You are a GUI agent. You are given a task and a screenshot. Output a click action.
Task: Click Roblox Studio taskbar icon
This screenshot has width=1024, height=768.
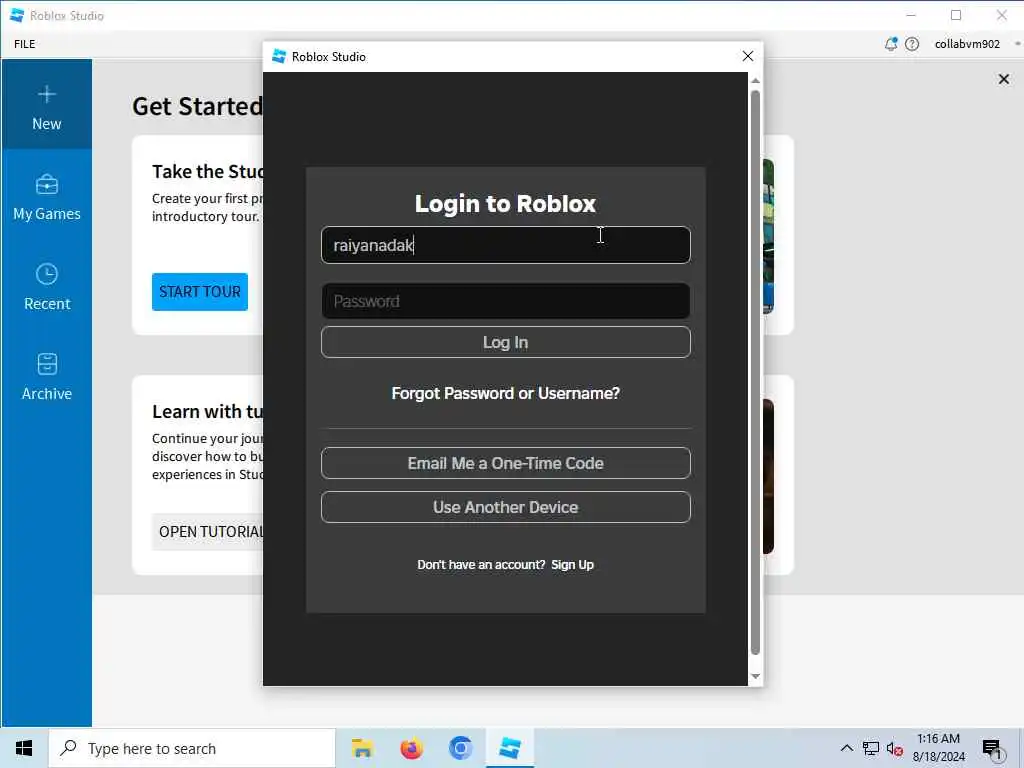[510, 748]
